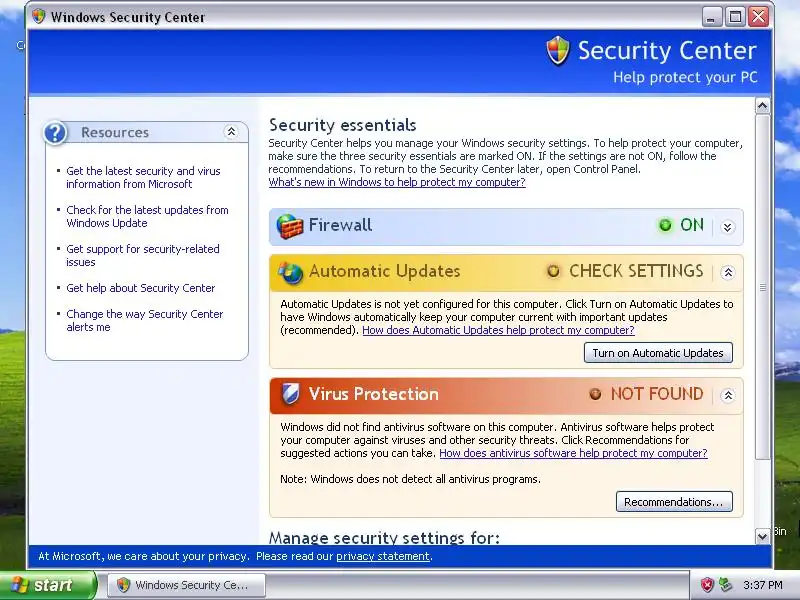Click the green tray icon beside the clock
The height and width of the screenshot is (600, 800).
pyautogui.click(x=725, y=585)
